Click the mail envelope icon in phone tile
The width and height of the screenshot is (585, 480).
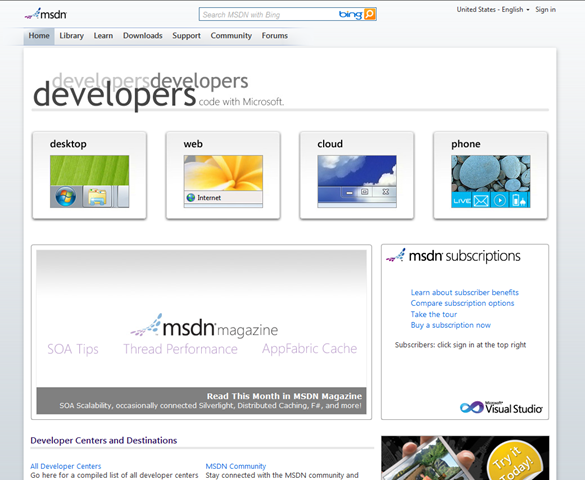(481, 201)
